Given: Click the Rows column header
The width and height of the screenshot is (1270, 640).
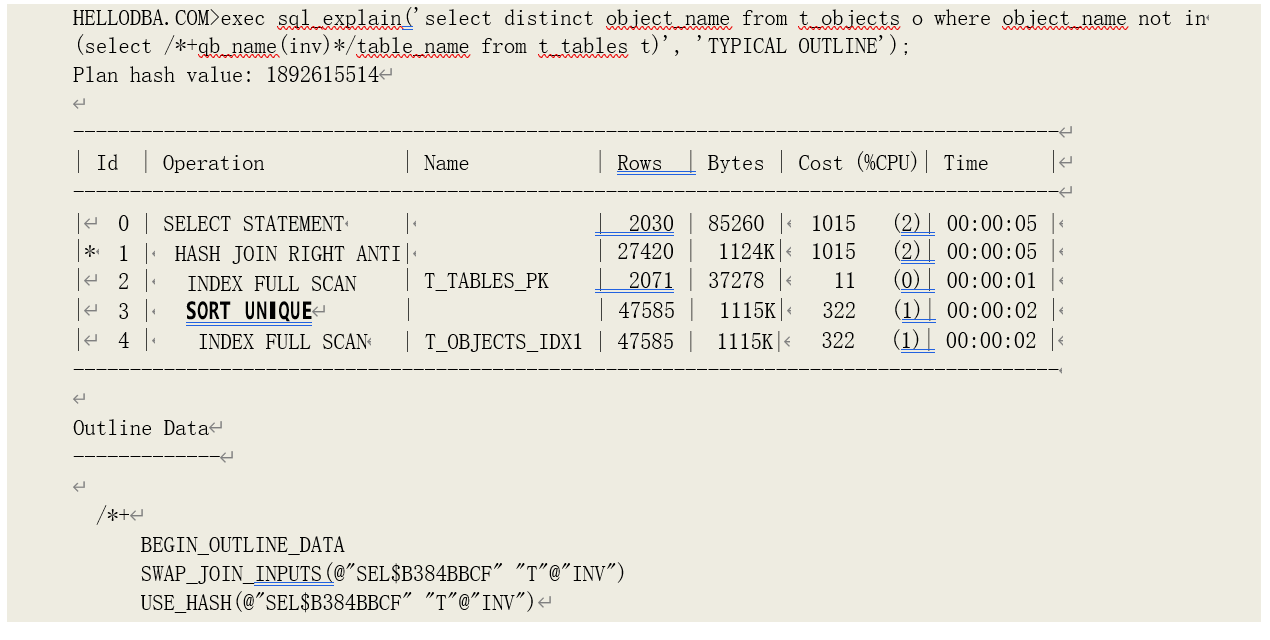Looking at the screenshot, I should pos(639,163).
